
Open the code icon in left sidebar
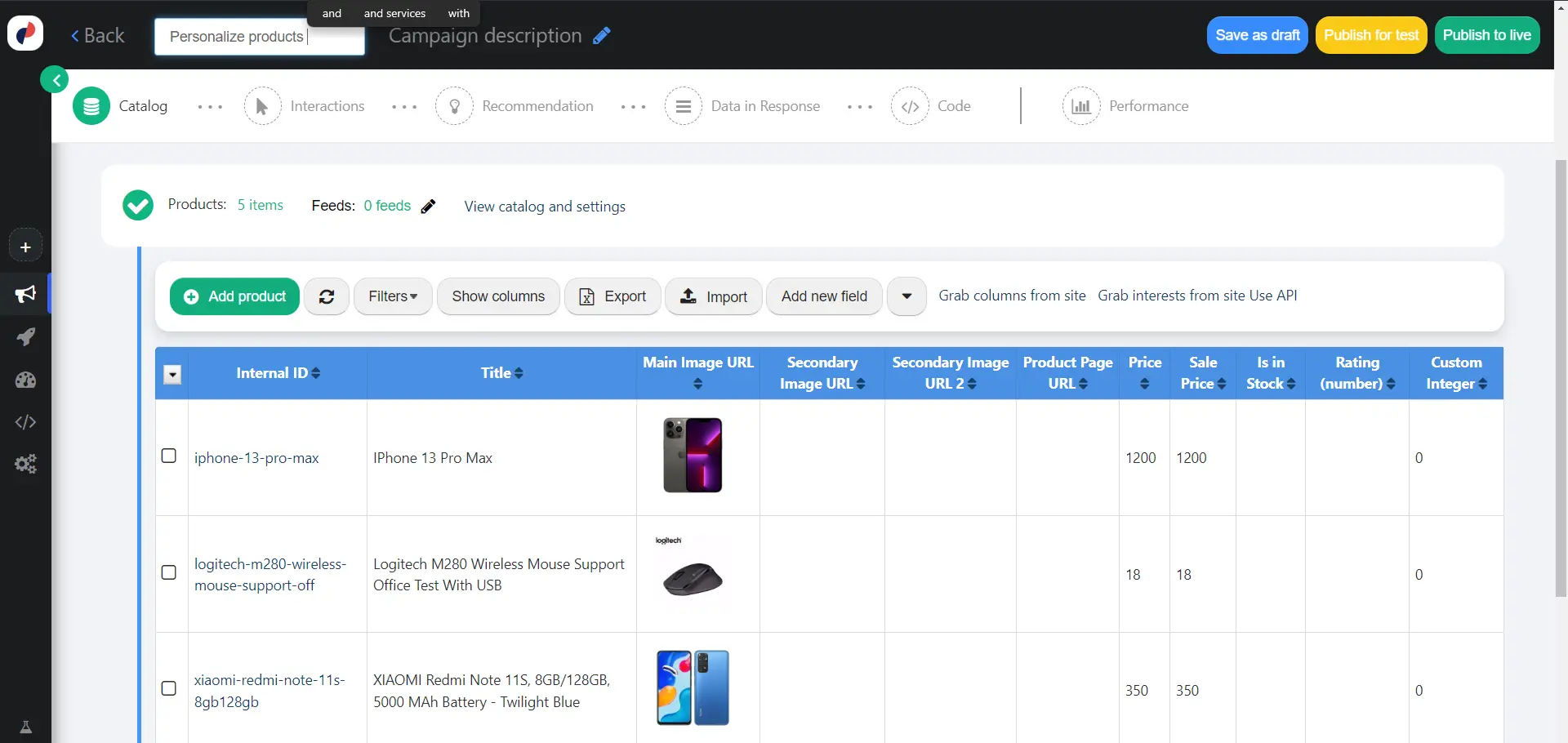[25, 422]
